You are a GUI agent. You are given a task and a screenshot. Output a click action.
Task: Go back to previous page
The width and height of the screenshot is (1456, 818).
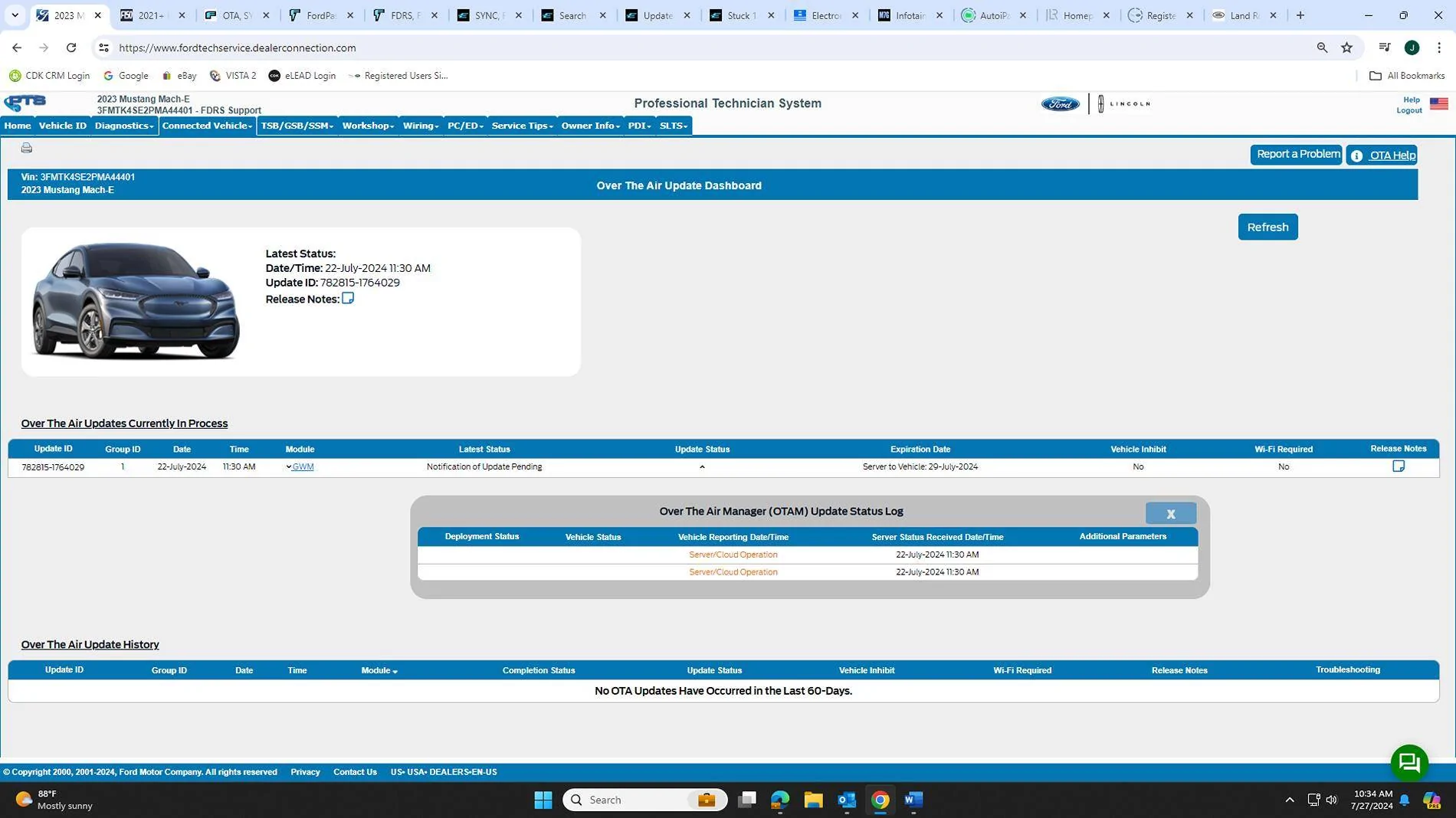click(17, 47)
